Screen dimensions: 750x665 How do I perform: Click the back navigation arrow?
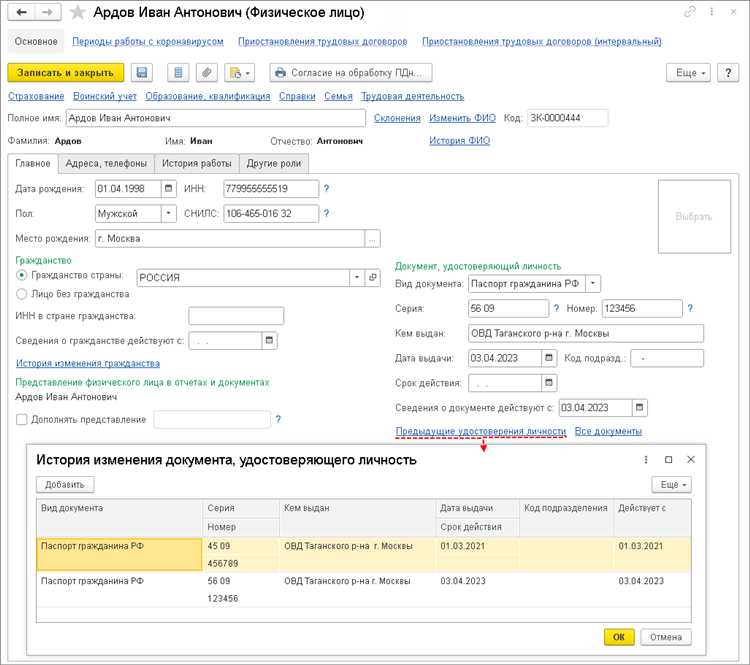(22, 13)
